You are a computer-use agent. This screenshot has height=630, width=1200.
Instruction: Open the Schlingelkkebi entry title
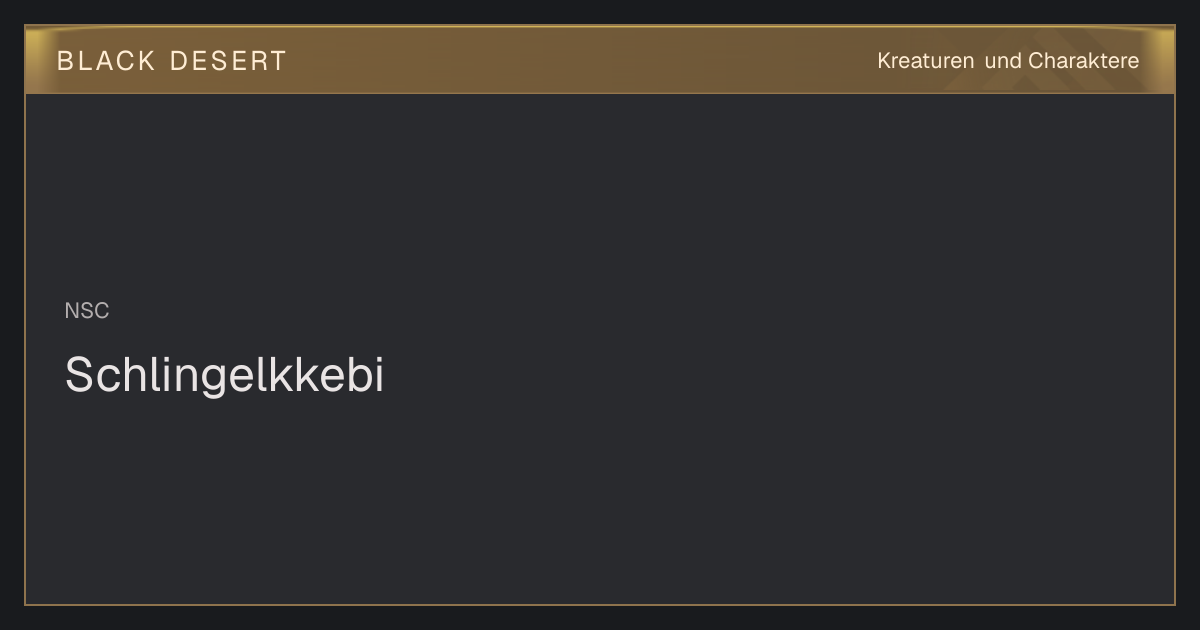[224, 376]
